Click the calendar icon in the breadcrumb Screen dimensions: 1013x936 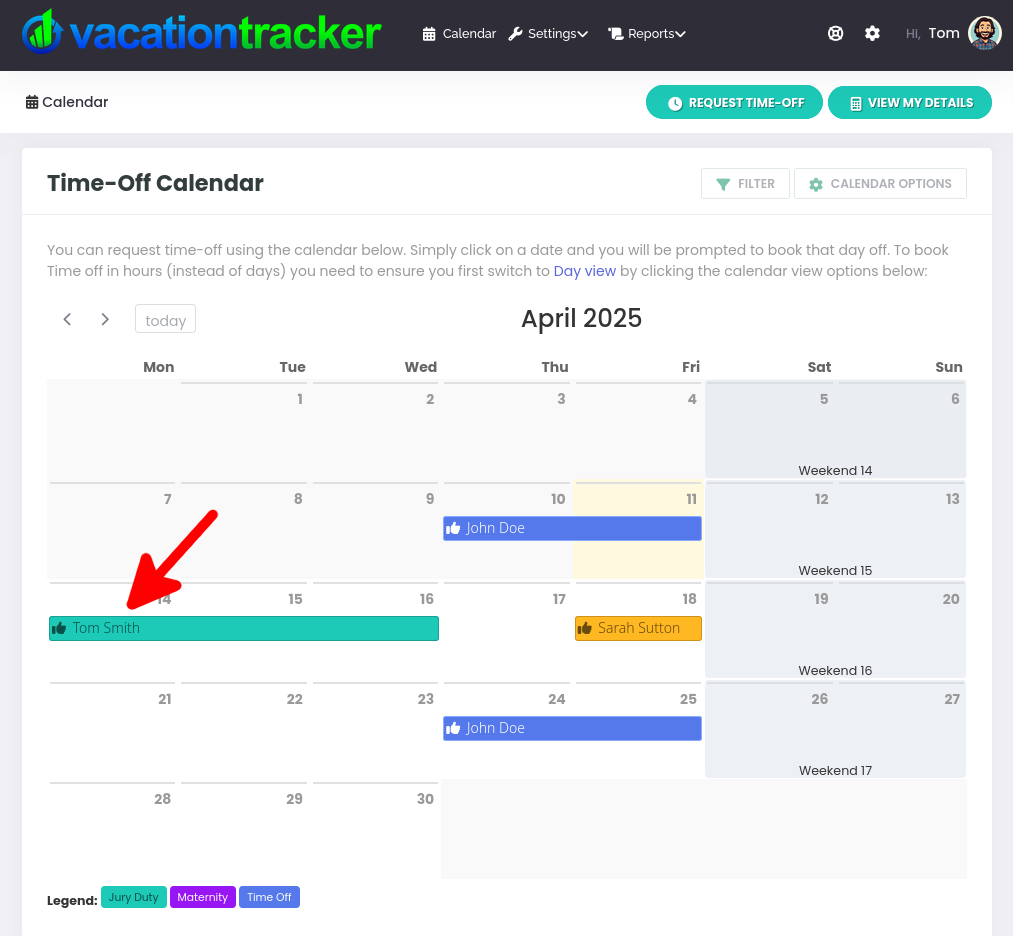pyautogui.click(x=32, y=102)
